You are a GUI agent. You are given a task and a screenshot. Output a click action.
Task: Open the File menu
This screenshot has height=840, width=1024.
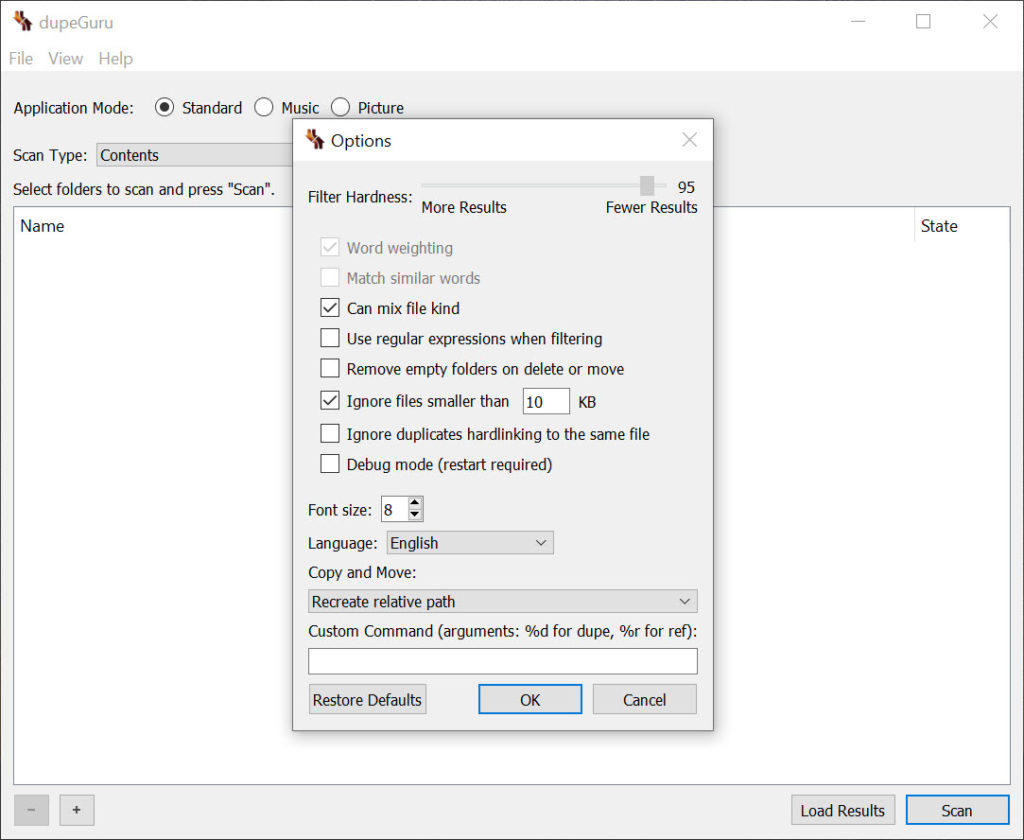pos(21,58)
